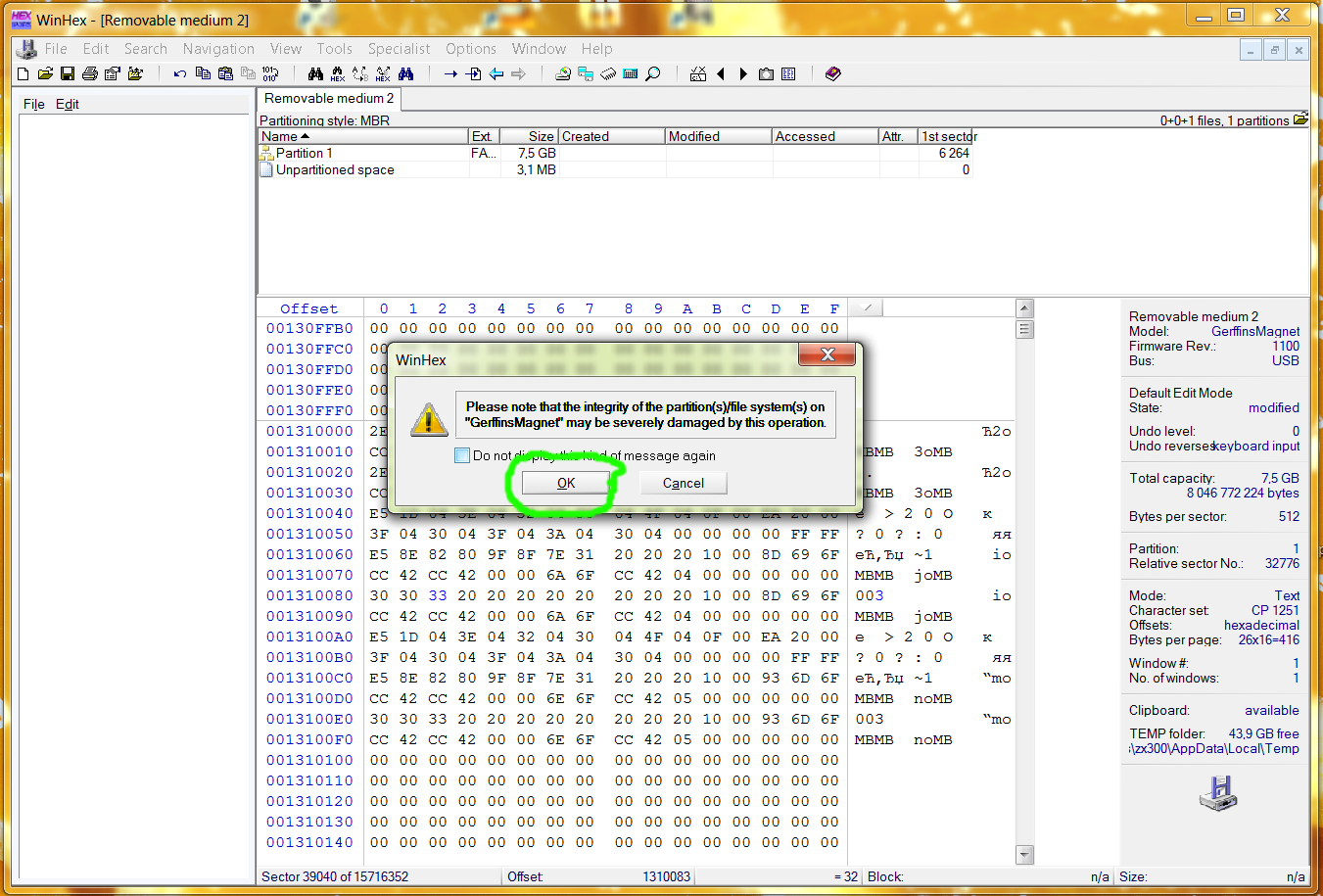1323x896 pixels.
Task: Open the Help menu
Action: click(x=596, y=48)
